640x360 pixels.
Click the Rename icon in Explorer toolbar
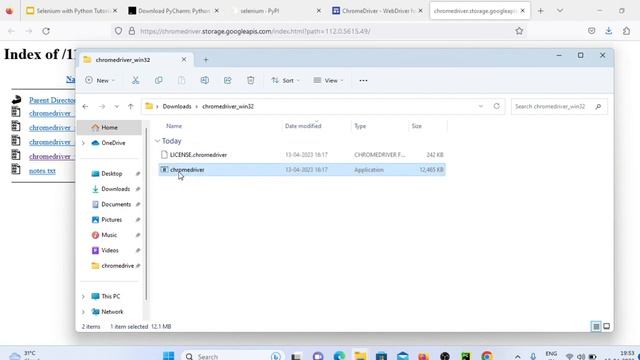click(204, 80)
